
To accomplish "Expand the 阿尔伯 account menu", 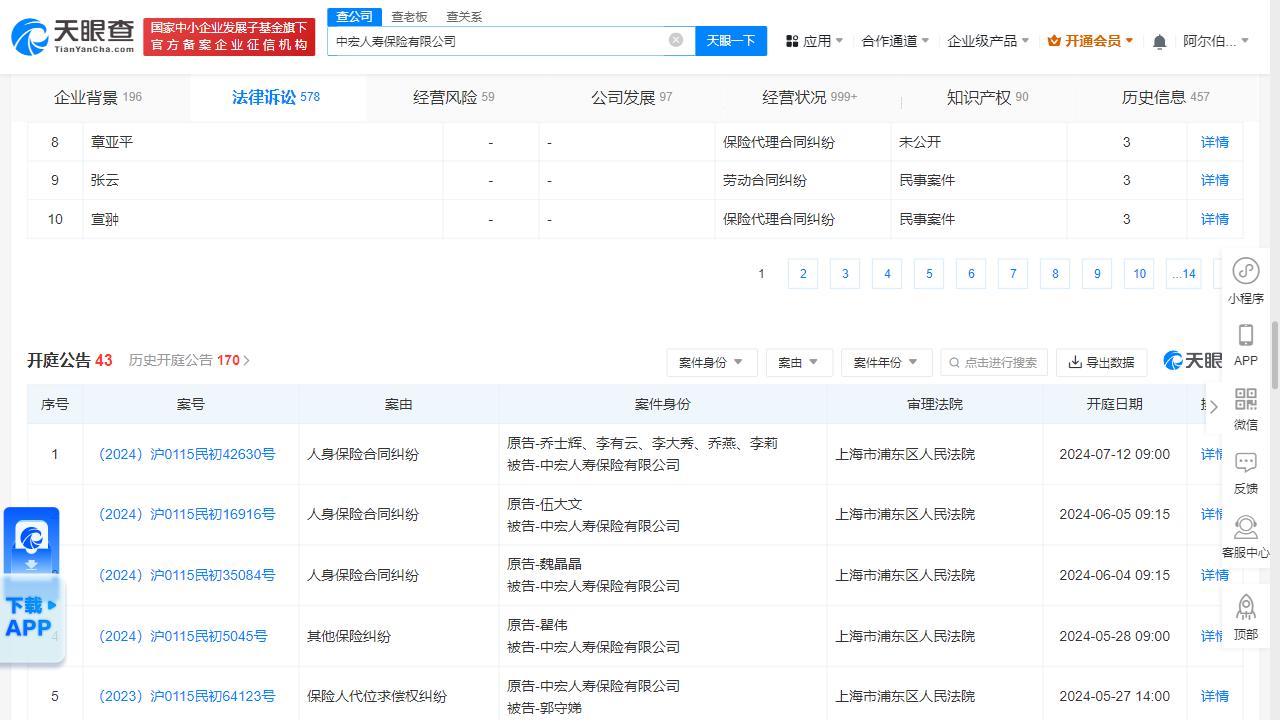I will tap(1215, 40).
